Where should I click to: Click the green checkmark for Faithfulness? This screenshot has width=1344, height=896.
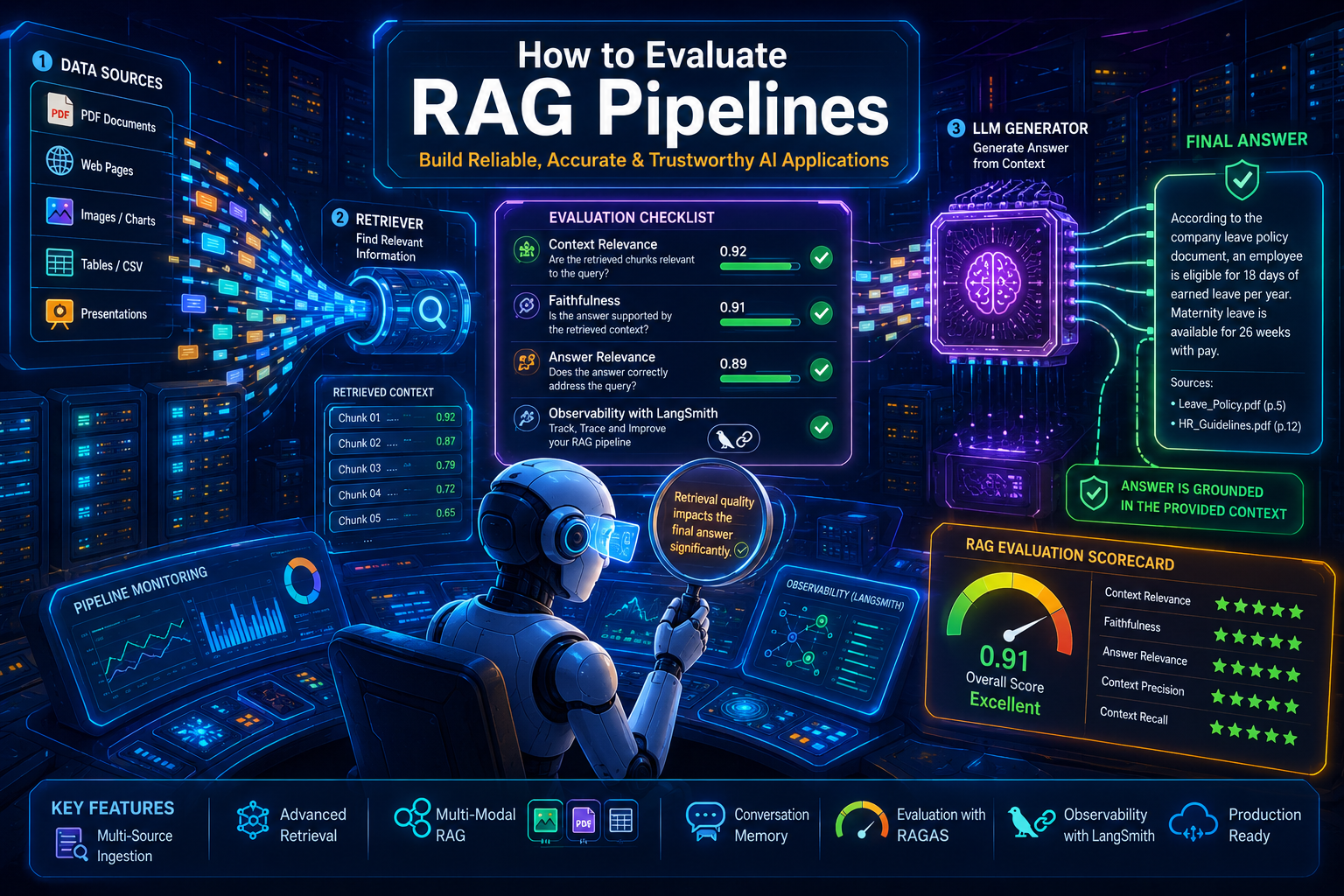821,312
